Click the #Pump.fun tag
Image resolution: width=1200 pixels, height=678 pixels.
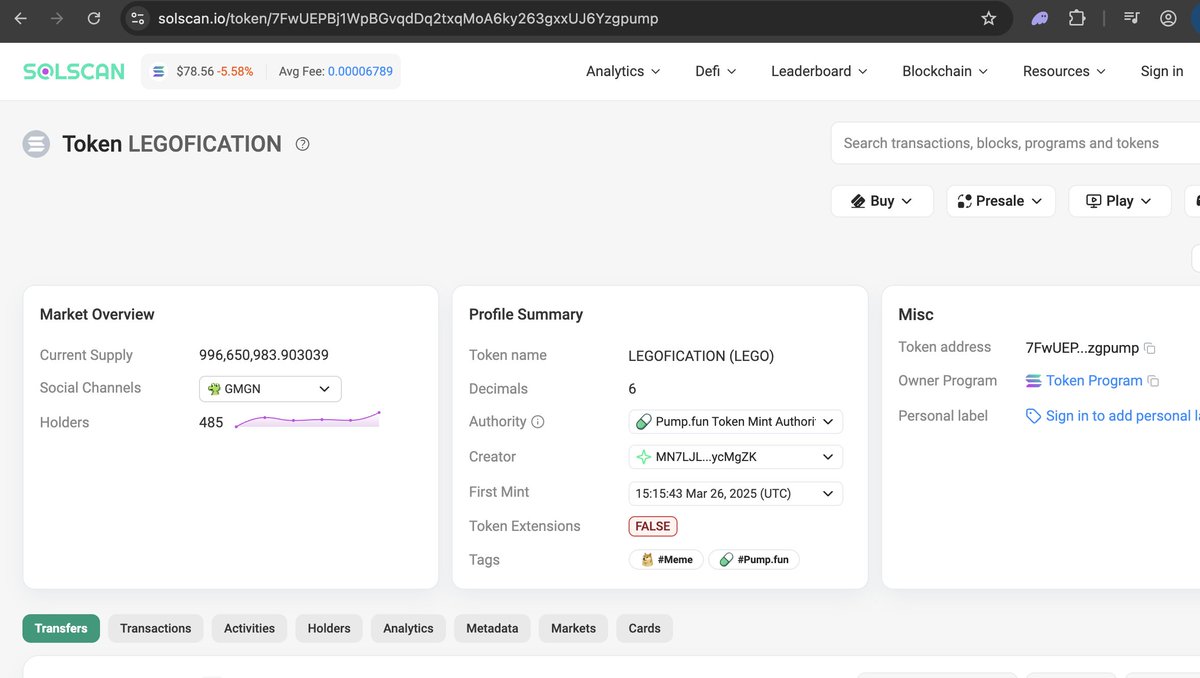coord(754,560)
